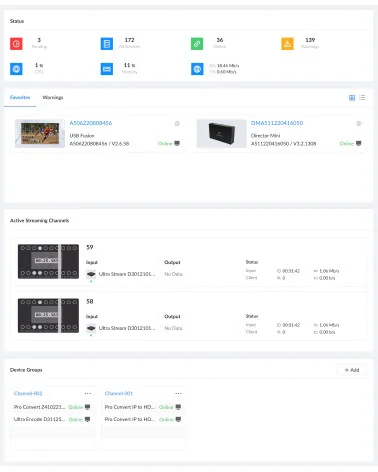Click the channel 58 preview thumbnail

tap(48, 315)
